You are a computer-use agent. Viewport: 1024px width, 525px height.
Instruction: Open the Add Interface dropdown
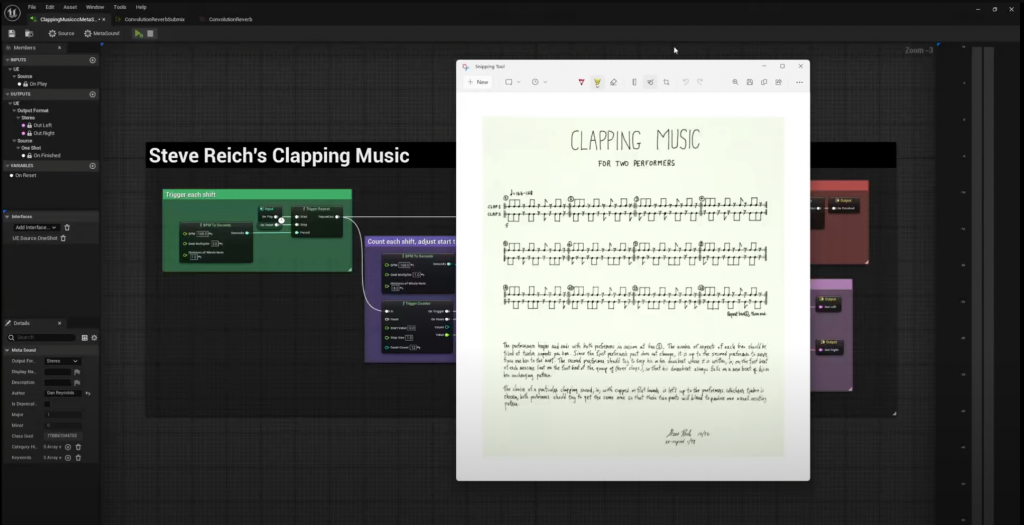(36, 227)
